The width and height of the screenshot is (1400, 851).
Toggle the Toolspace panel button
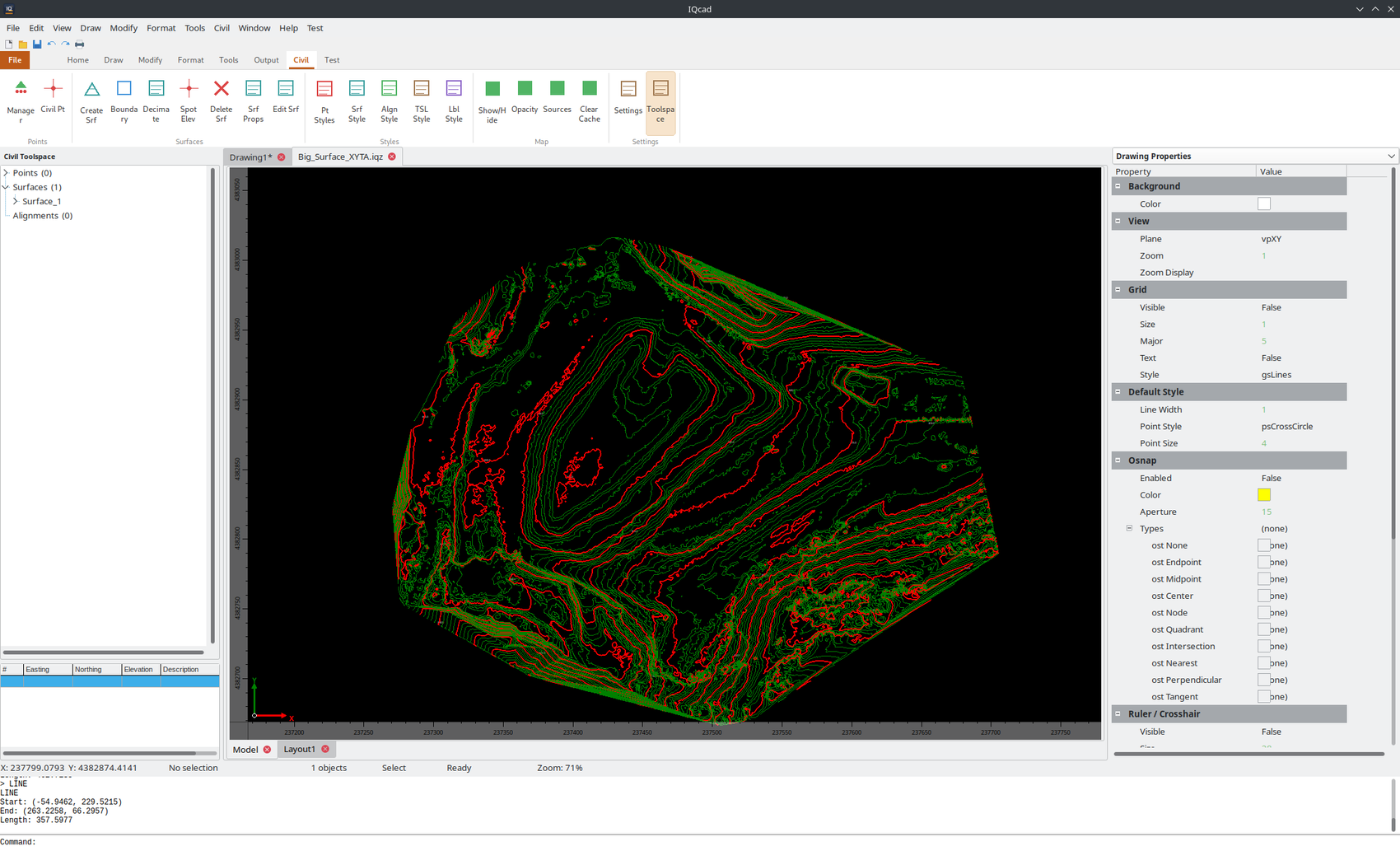[x=660, y=103]
